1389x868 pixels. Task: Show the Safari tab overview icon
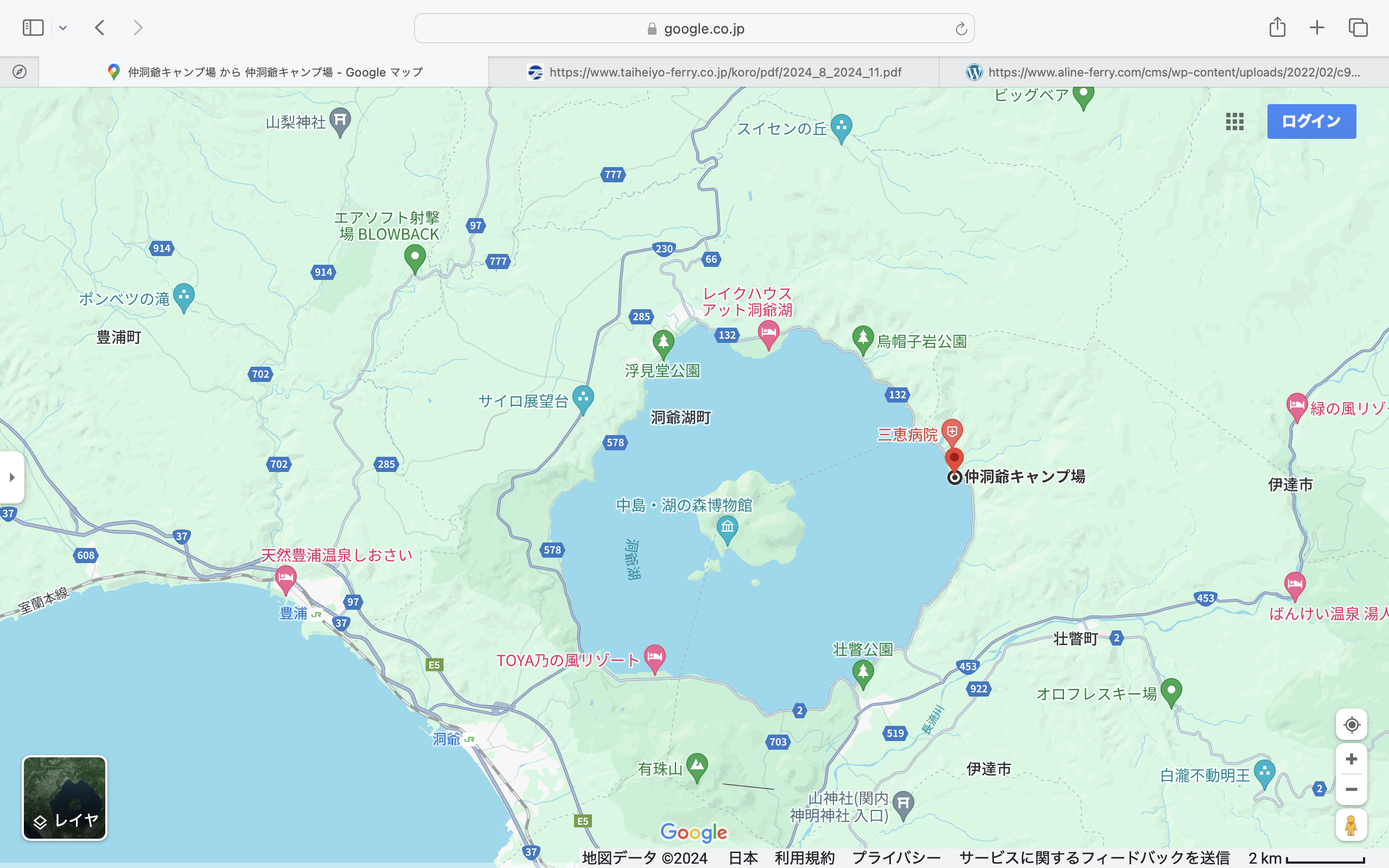(x=1358, y=28)
